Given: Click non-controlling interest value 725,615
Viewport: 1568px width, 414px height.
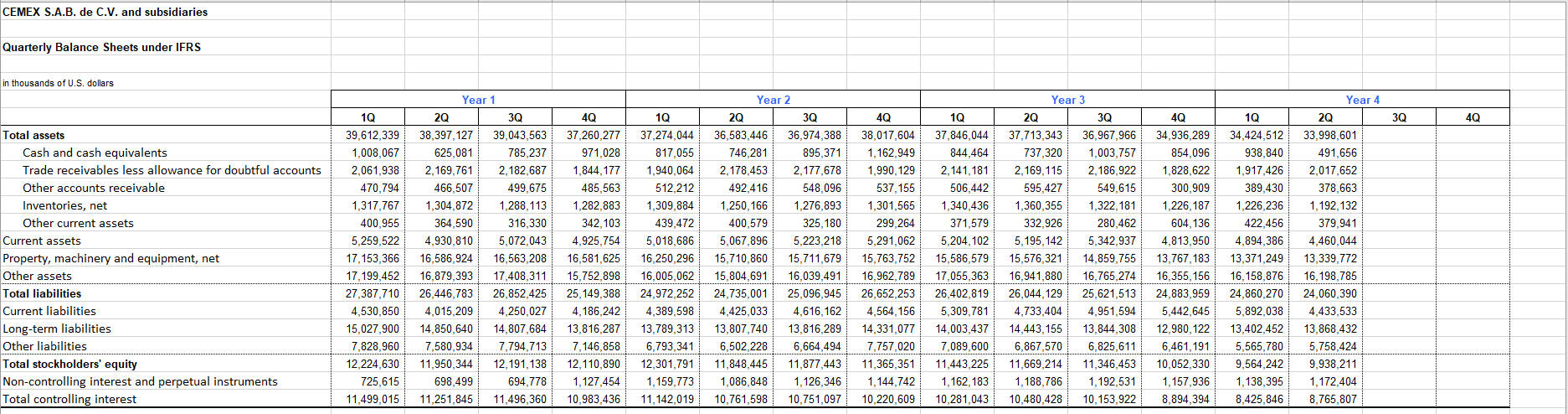Looking at the screenshot, I should click(x=379, y=381).
